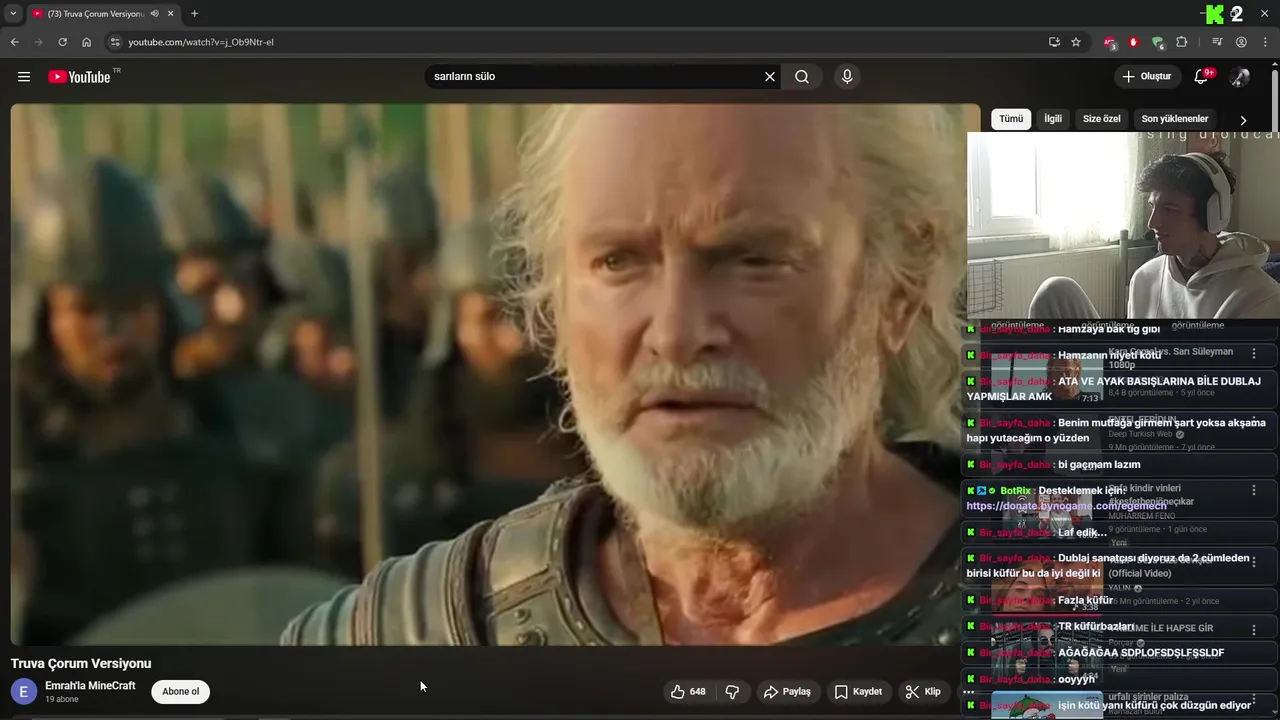
Task: Open YouTube notifications bell
Action: (1201, 77)
